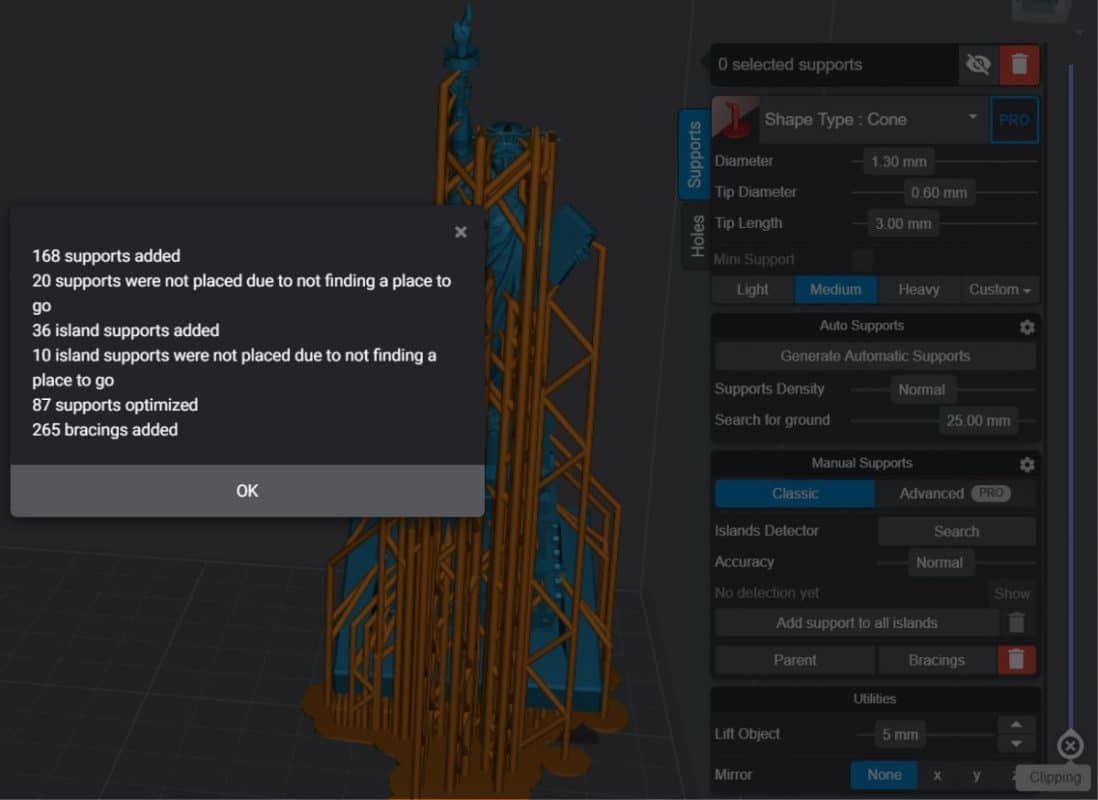Click the Bracings button

click(936, 660)
